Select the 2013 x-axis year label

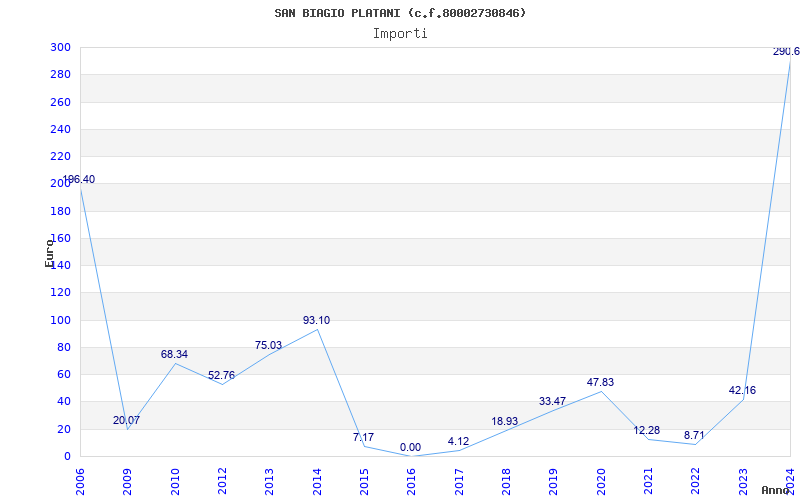click(x=269, y=482)
